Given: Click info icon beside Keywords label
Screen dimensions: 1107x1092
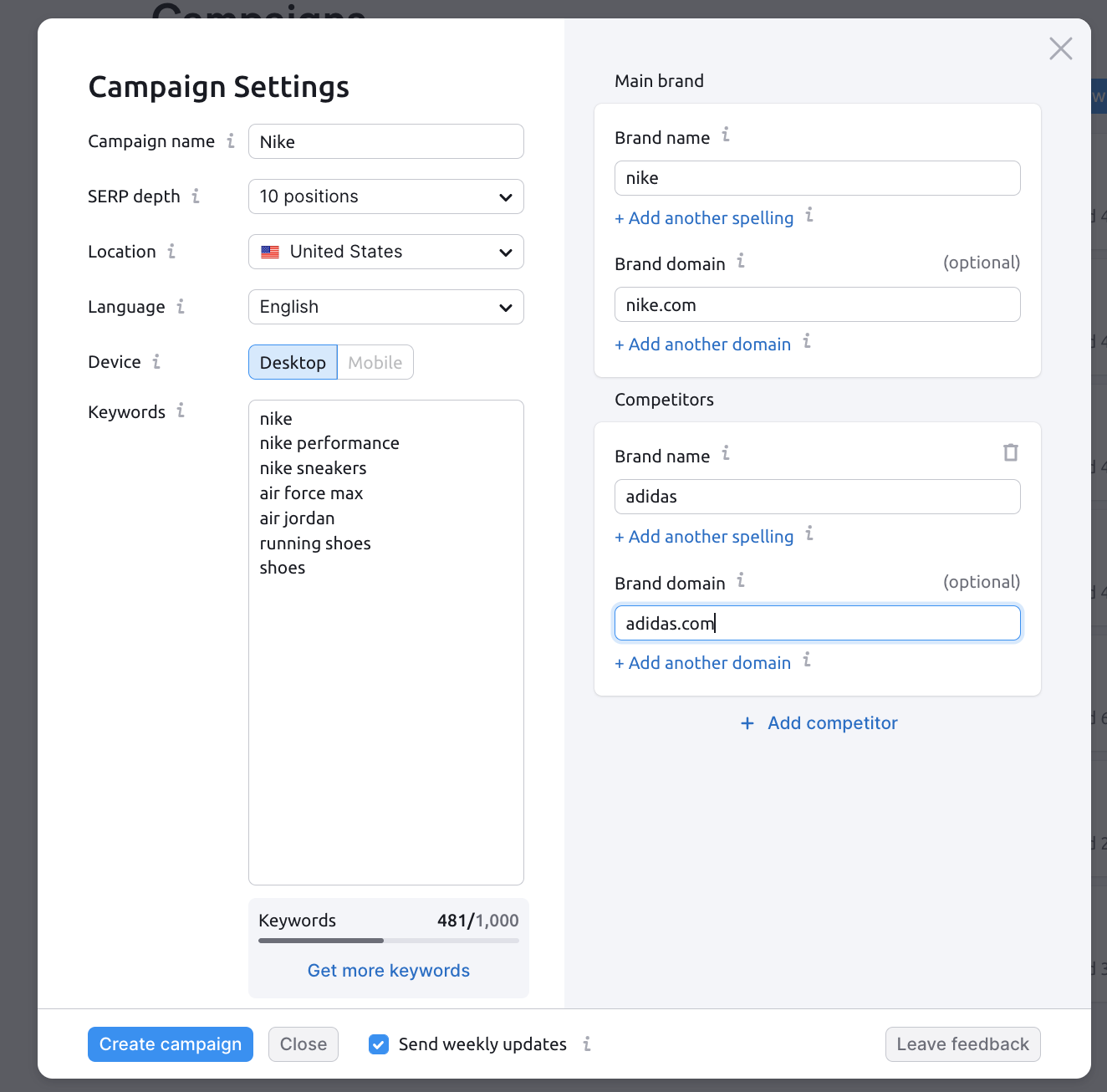Looking at the screenshot, I should (181, 411).
